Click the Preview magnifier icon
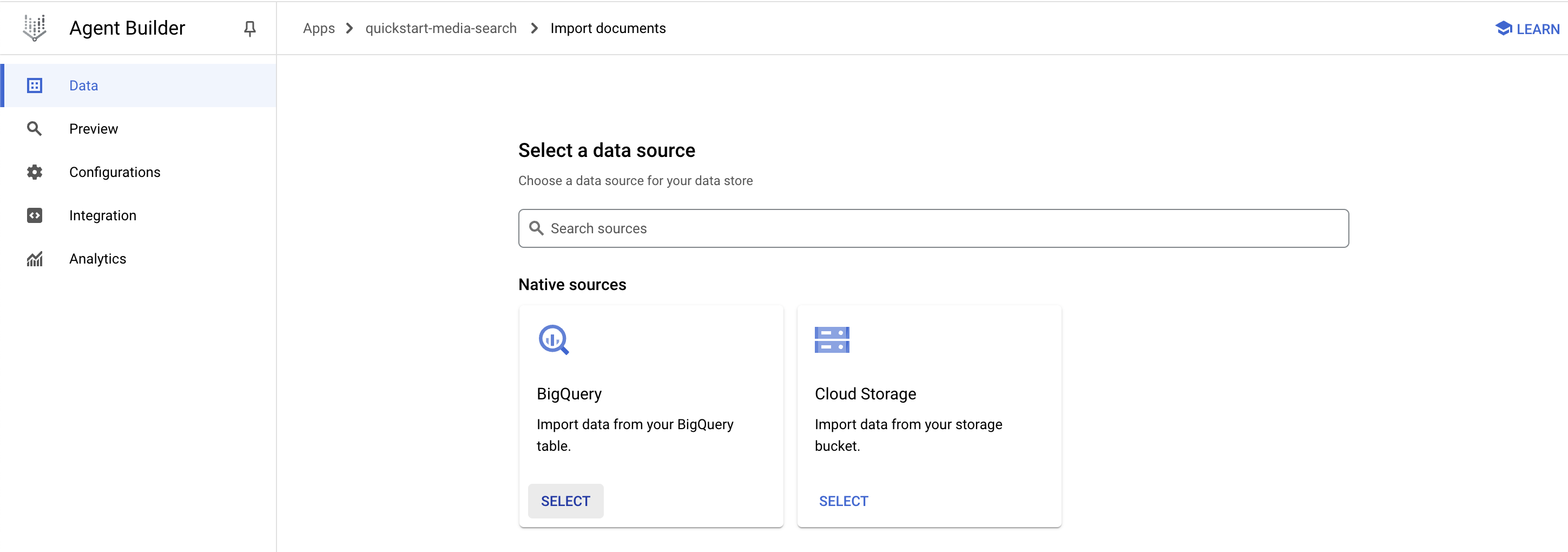 tap(35, 129)
